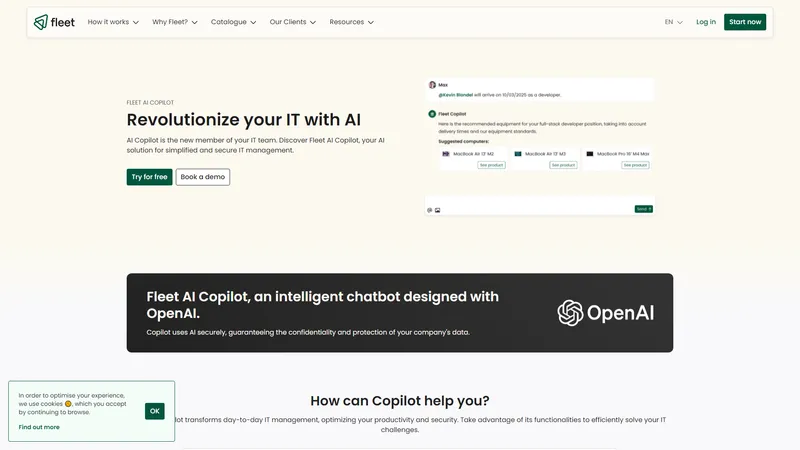Image resolution: width=800 pixels, height=450 pixels.
Task: Open the Resources menu
Action: [x=351, y=22]
